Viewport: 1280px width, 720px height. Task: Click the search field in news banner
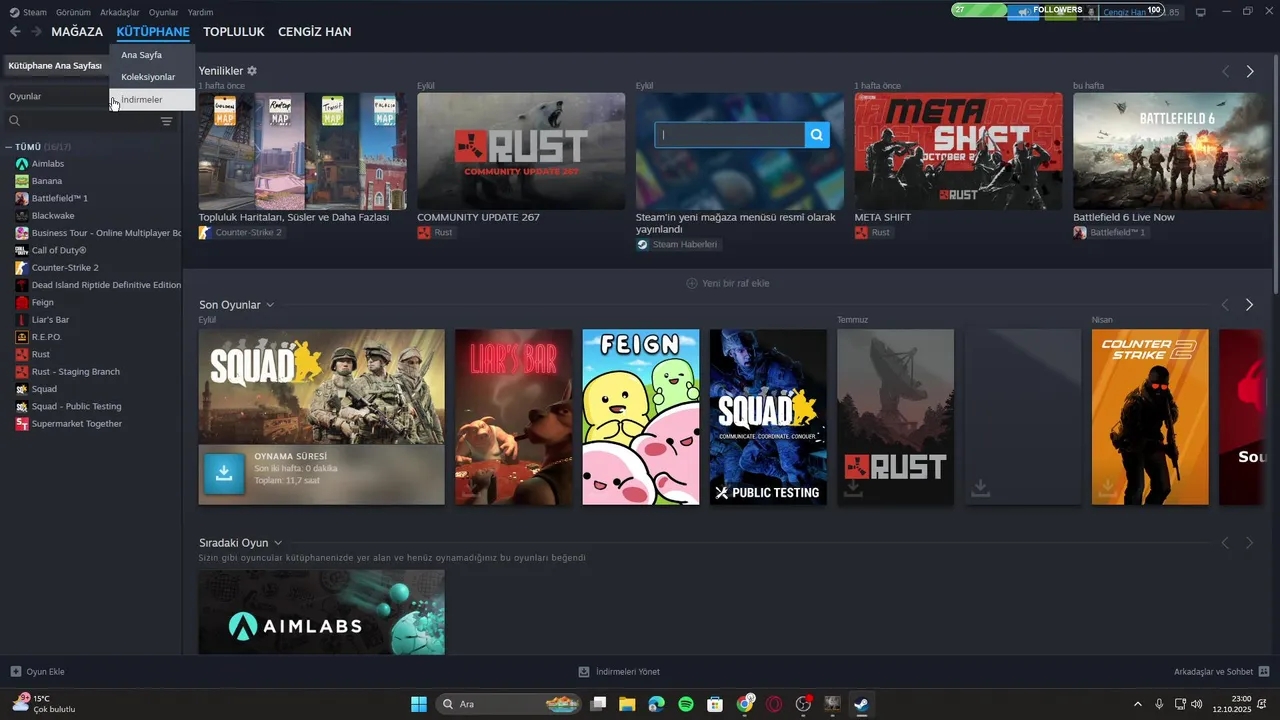pos(730,135)
